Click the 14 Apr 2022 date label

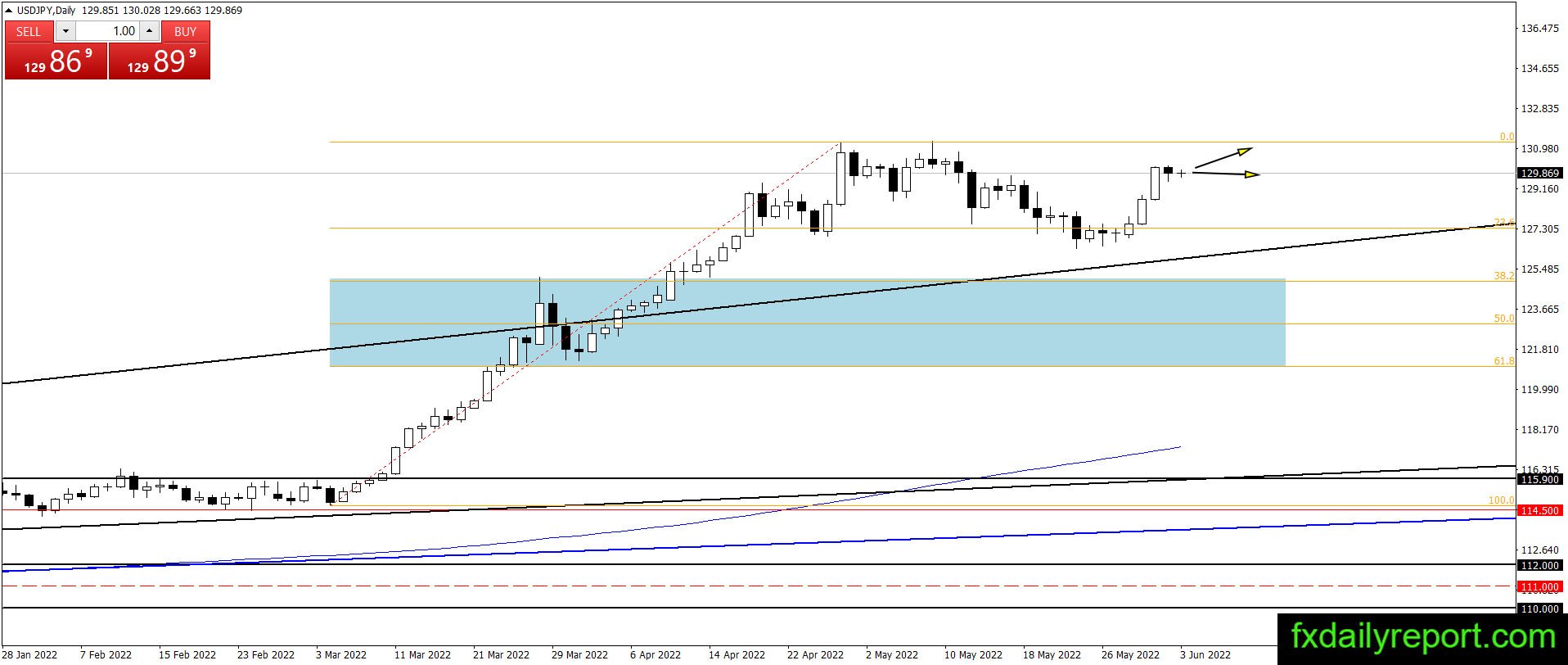click(737, 655)
